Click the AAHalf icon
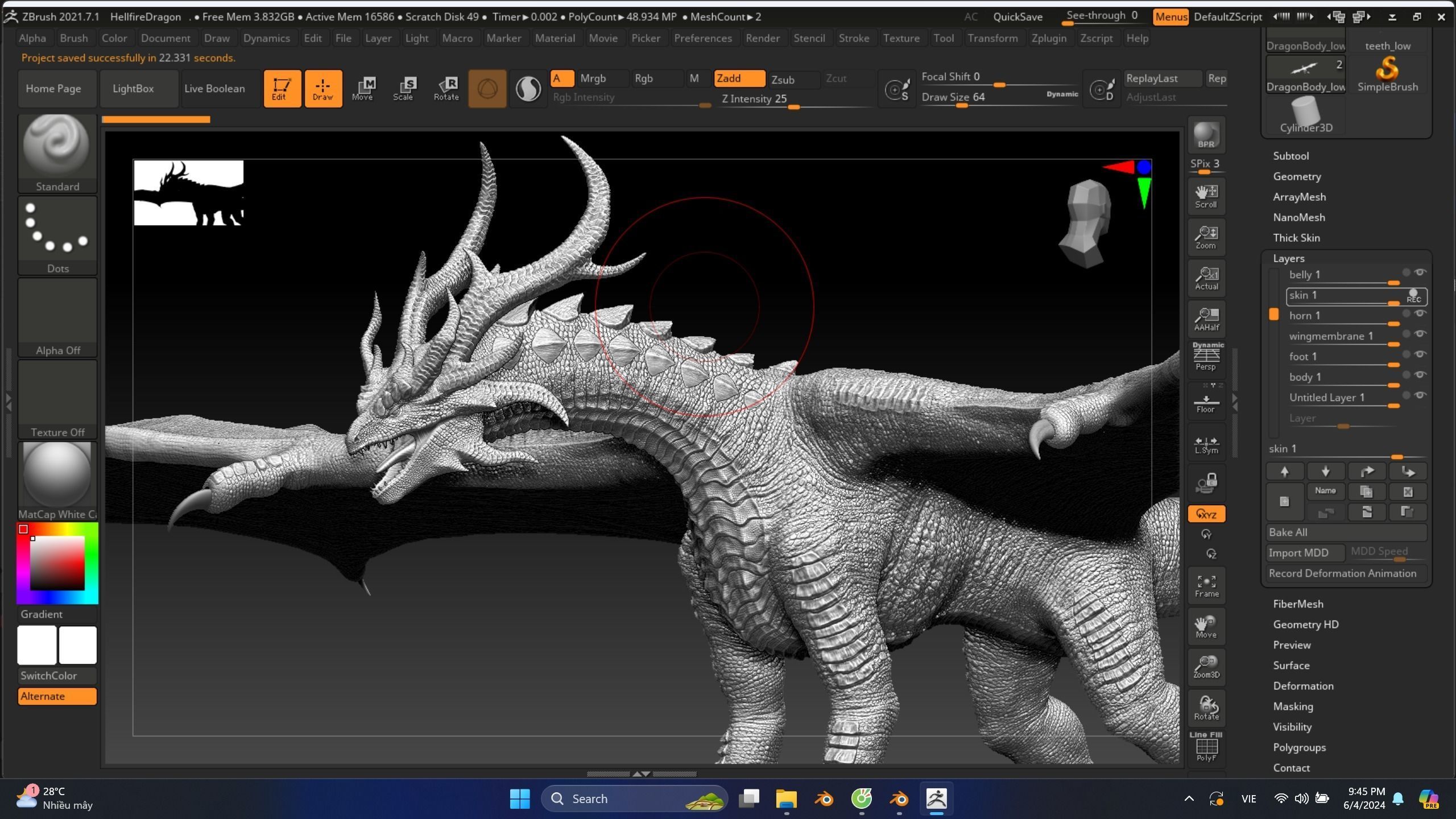Screen dimensions: 1456x819 coord(1206,320)
